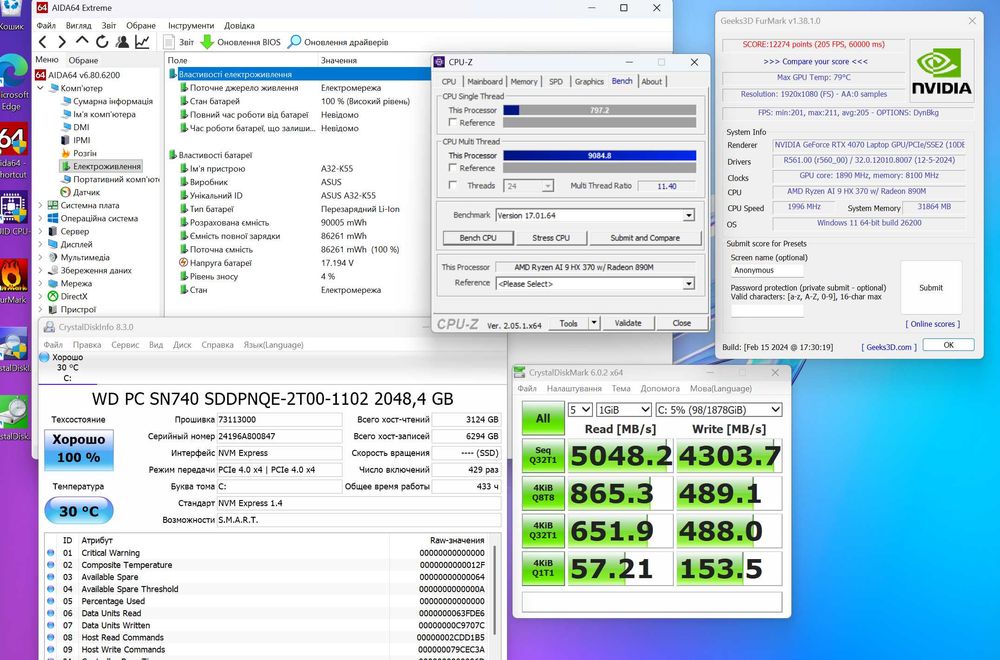Open AIDA64 Інструменти menu
This screenshot has width=1000, height=660.
tap(191, 26)
